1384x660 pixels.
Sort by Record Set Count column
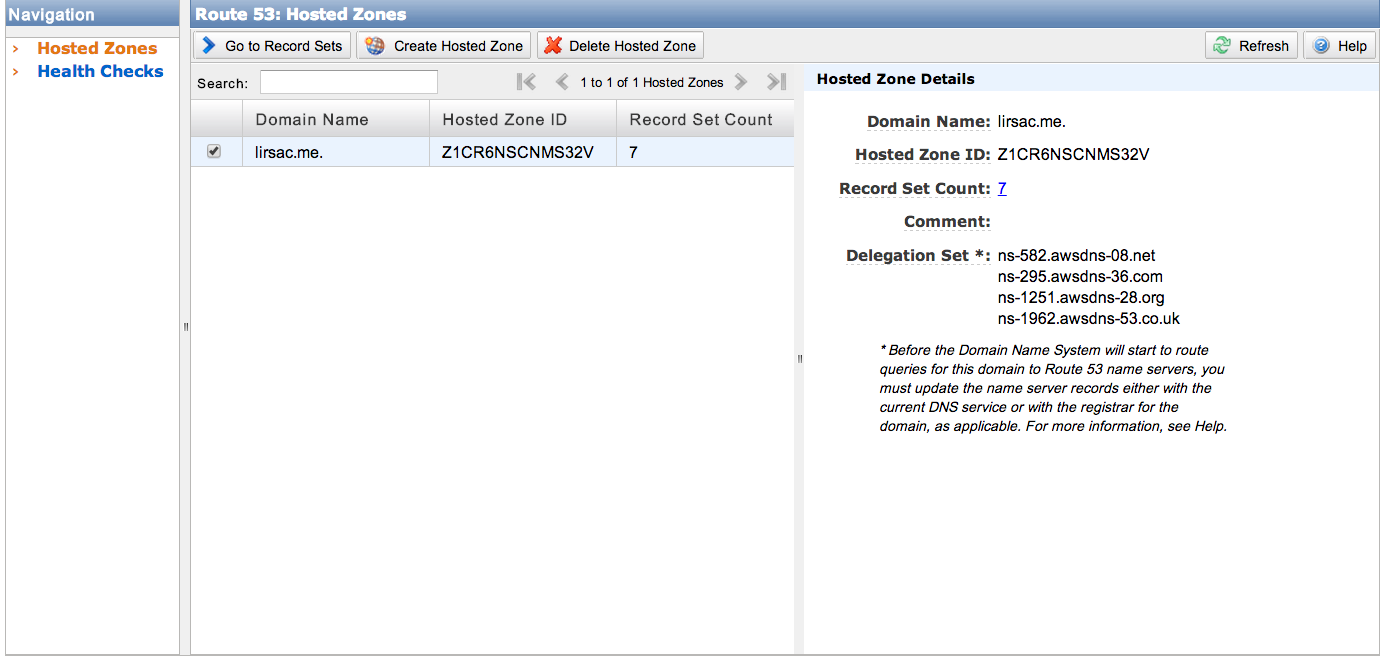coord(705,119)
